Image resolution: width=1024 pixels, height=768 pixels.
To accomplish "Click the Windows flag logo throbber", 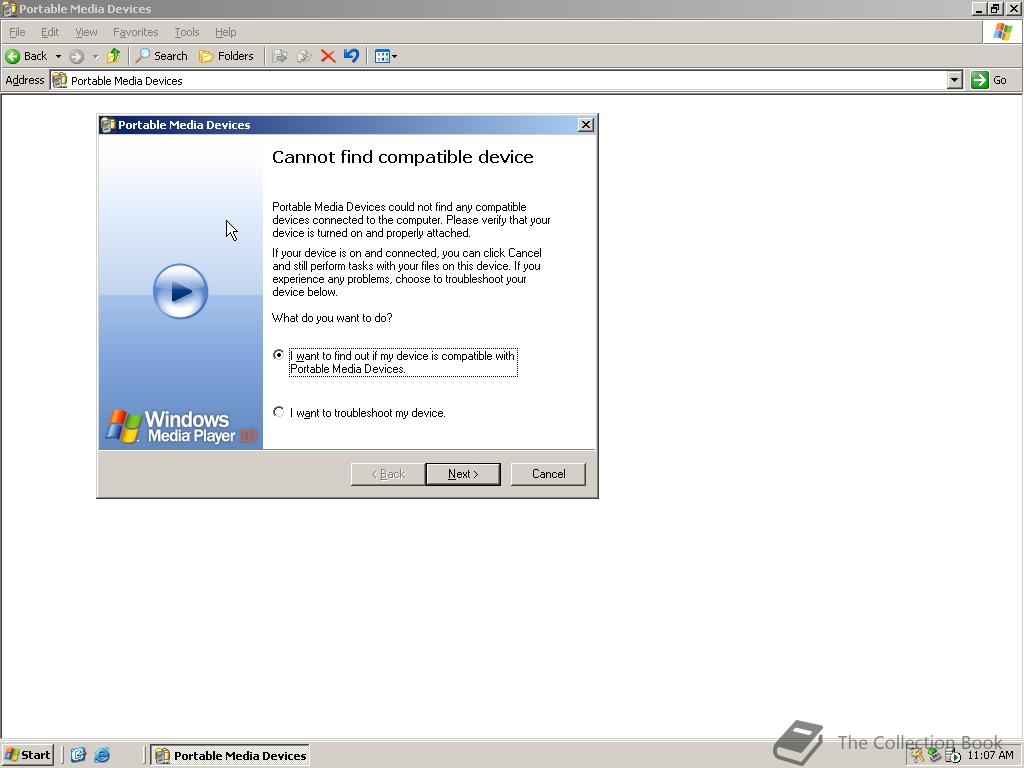I will (1002, 32).
